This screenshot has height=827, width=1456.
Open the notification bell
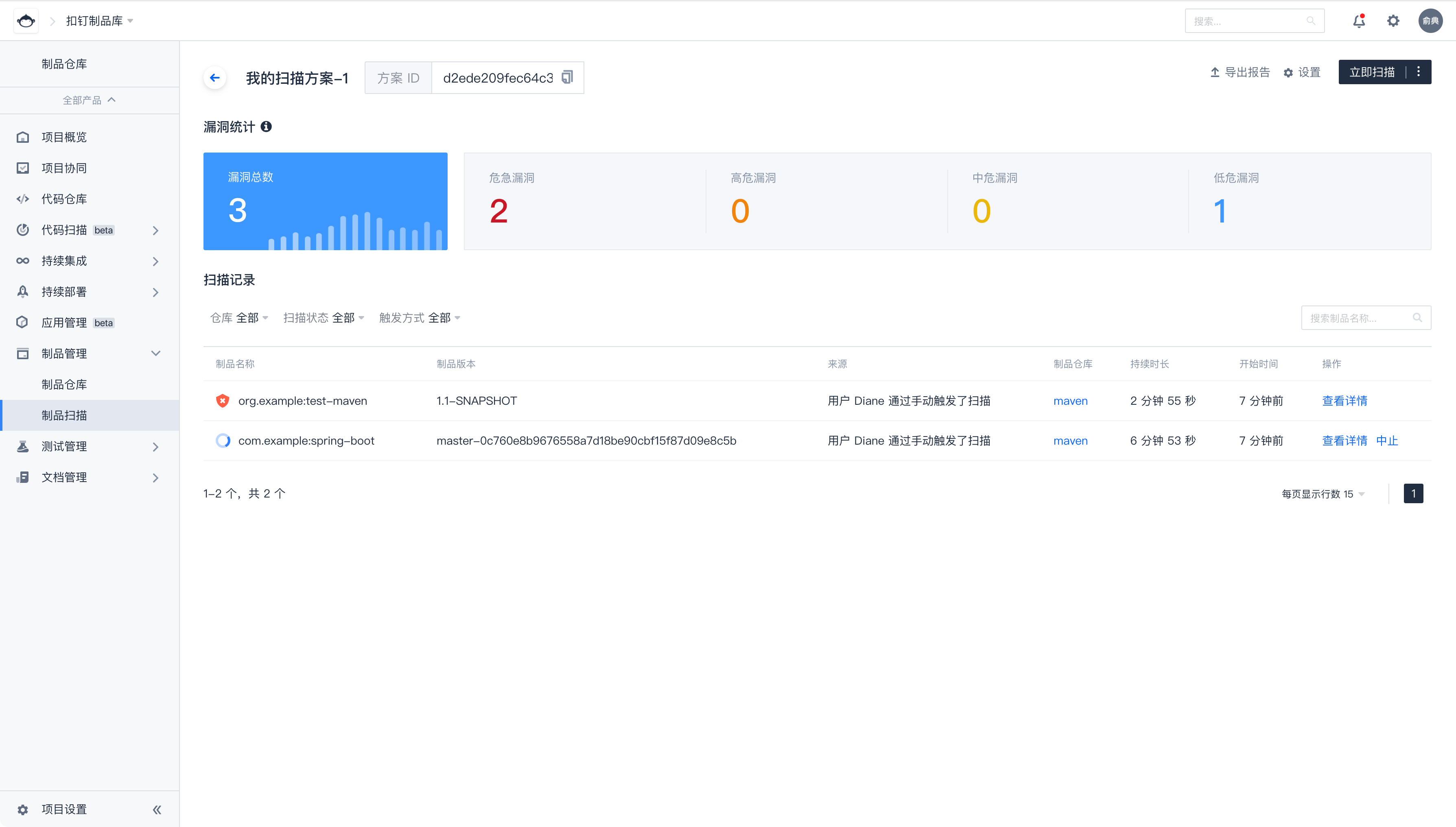click(x=1358, y=21)
